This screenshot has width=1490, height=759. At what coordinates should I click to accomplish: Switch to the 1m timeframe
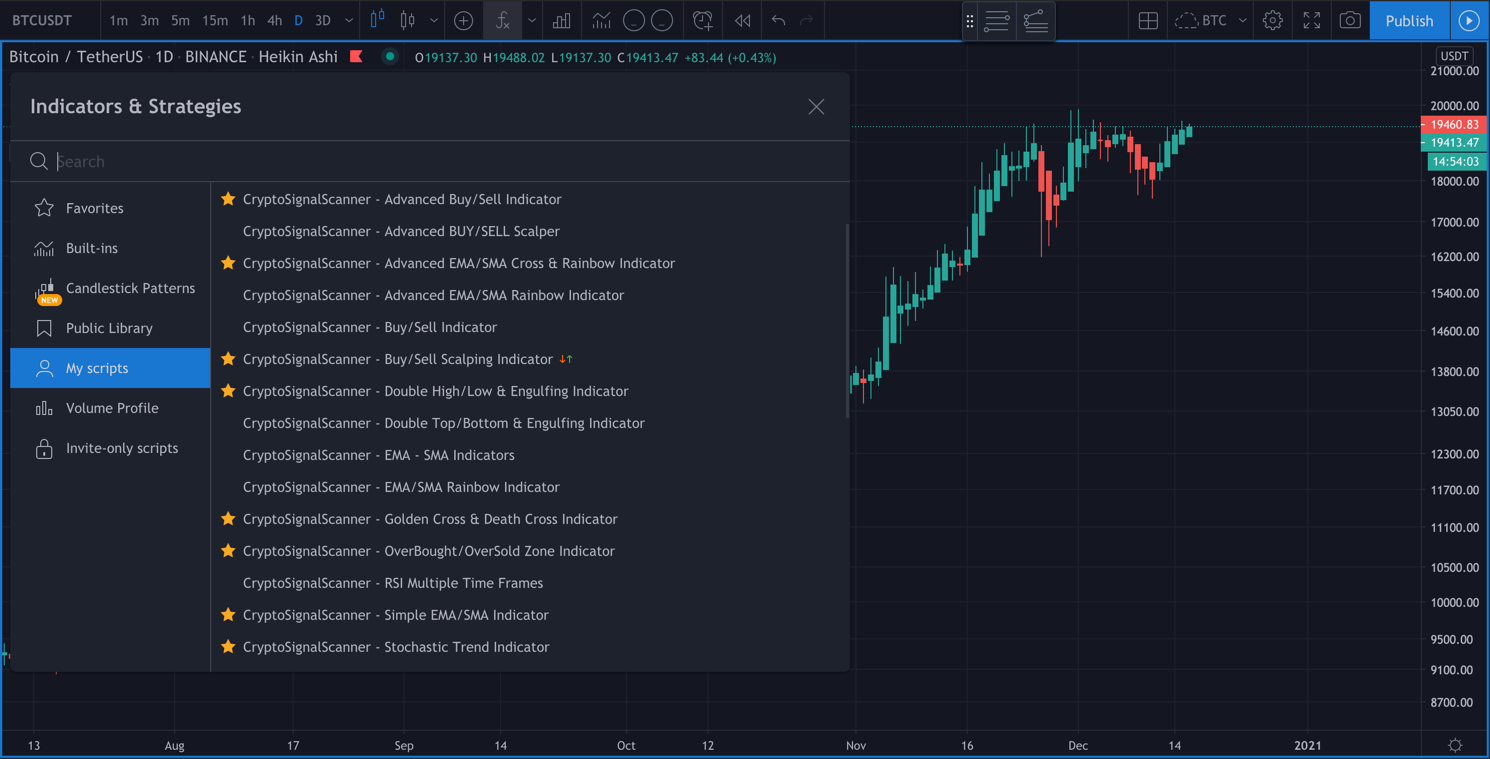click(x=119, y=20)
